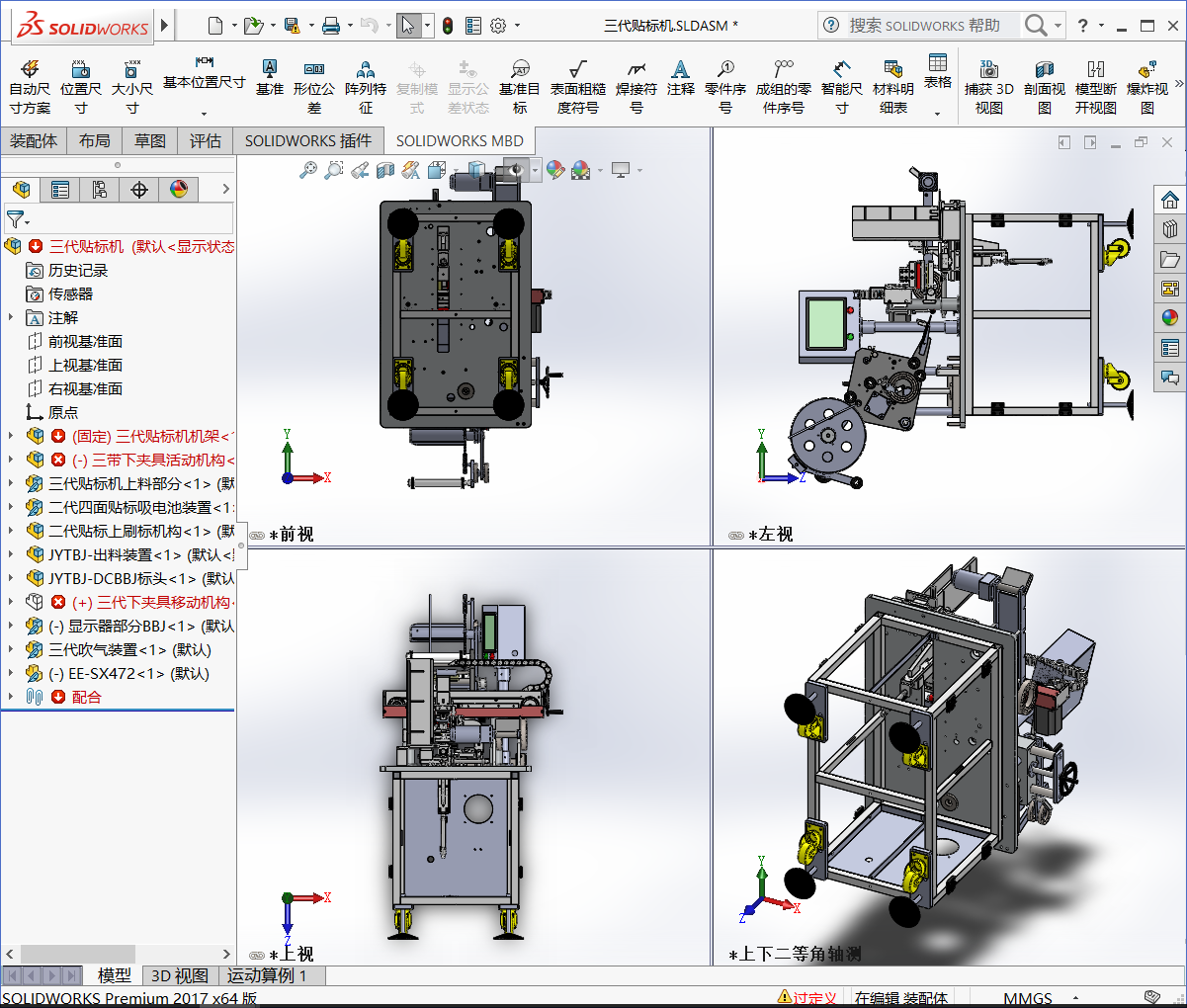
Task: Click Zoom to Area magnifier icon
Action: tap(334, 170)
